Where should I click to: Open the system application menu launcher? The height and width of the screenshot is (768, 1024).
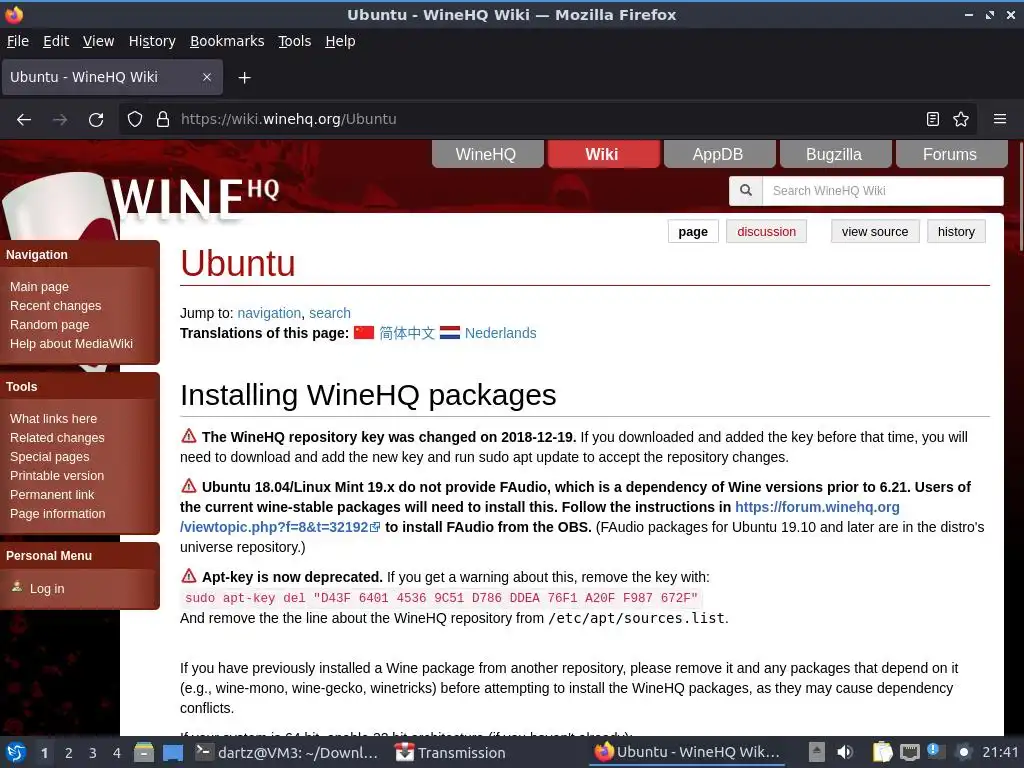(x=16, y=752)
